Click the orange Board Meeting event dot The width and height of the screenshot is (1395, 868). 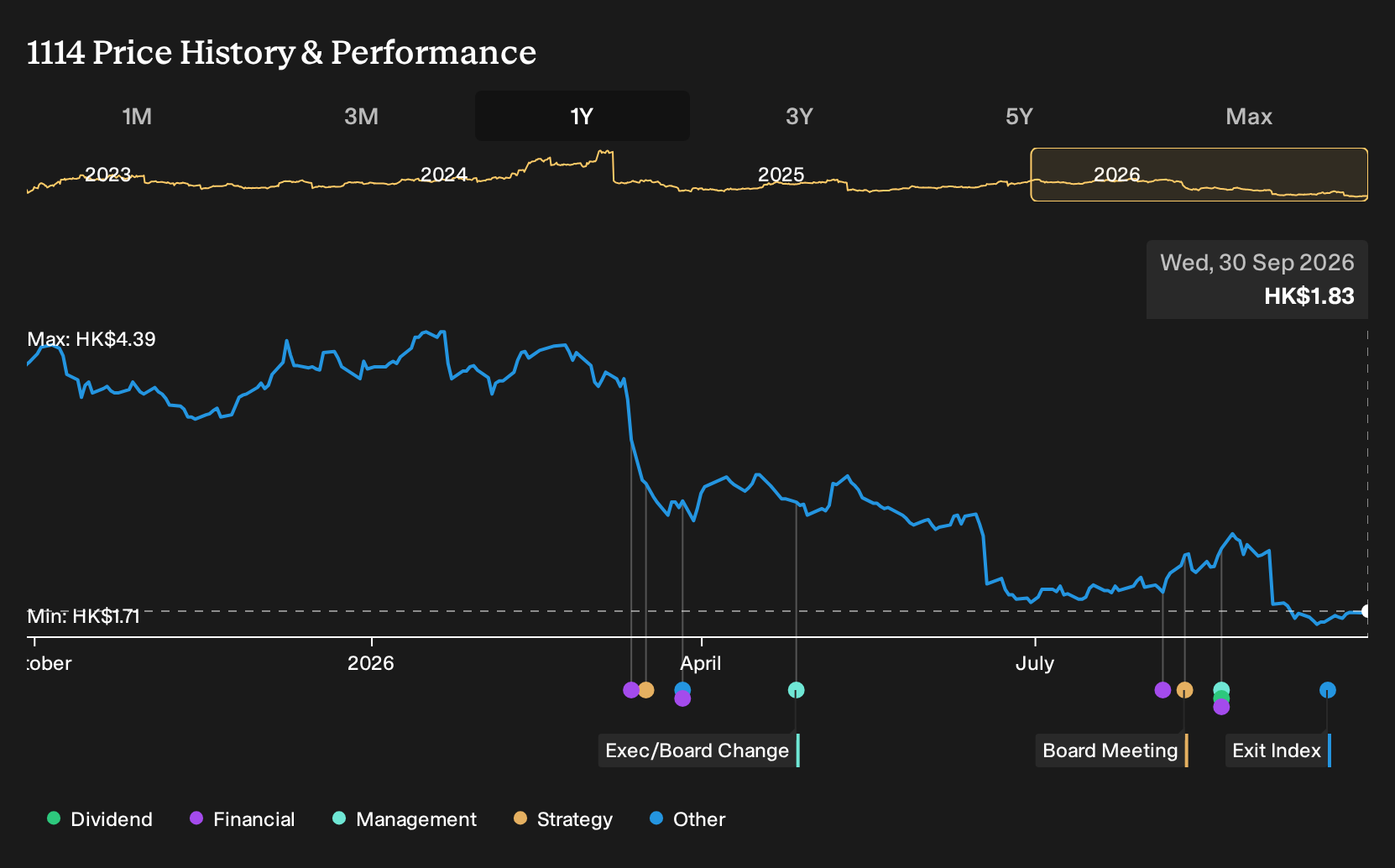[x=1184, y=690]
